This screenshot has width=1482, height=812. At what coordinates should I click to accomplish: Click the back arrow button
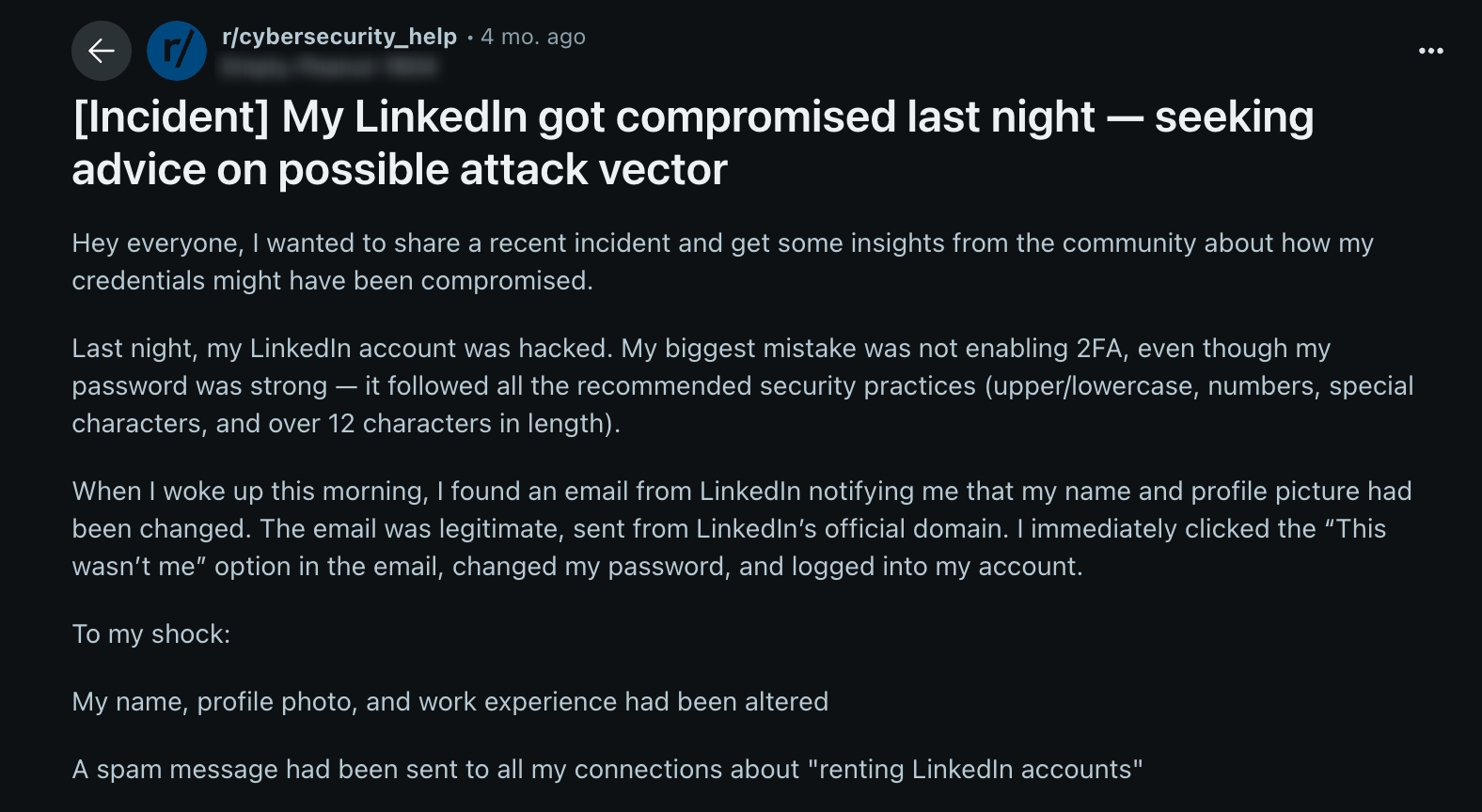coord(102,51)
